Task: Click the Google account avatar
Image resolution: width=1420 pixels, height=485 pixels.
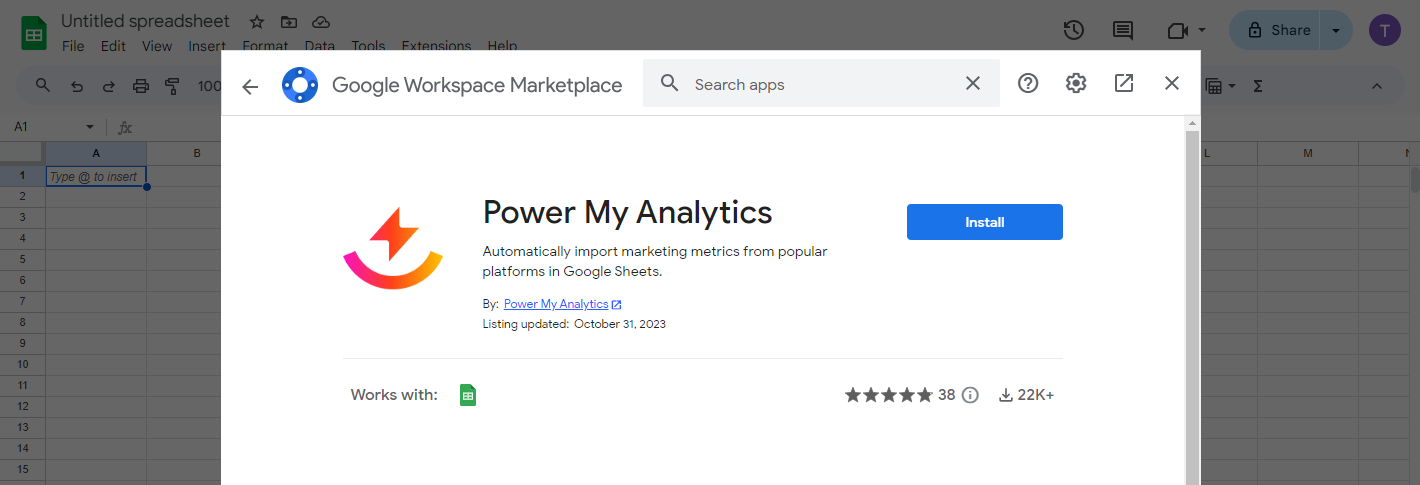Action: (1385, 30)
